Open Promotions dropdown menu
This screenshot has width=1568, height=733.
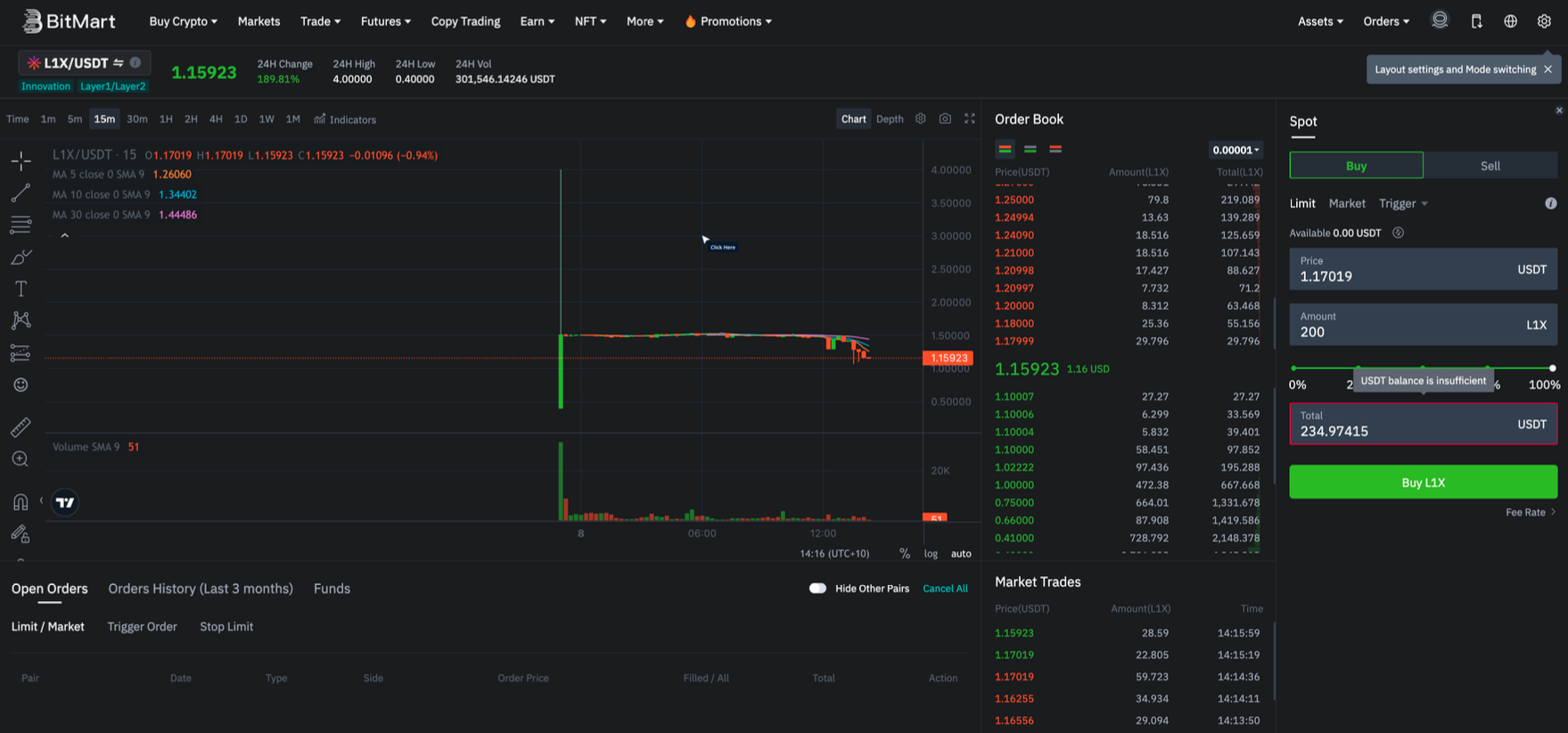pyautogui.click(x=728, y=21)
